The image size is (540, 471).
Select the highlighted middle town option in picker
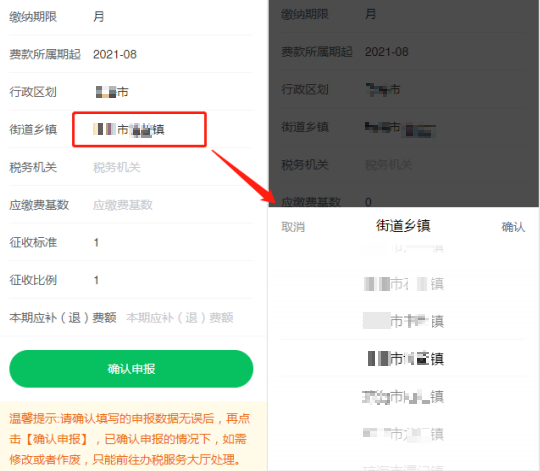(x=403, y=358)
